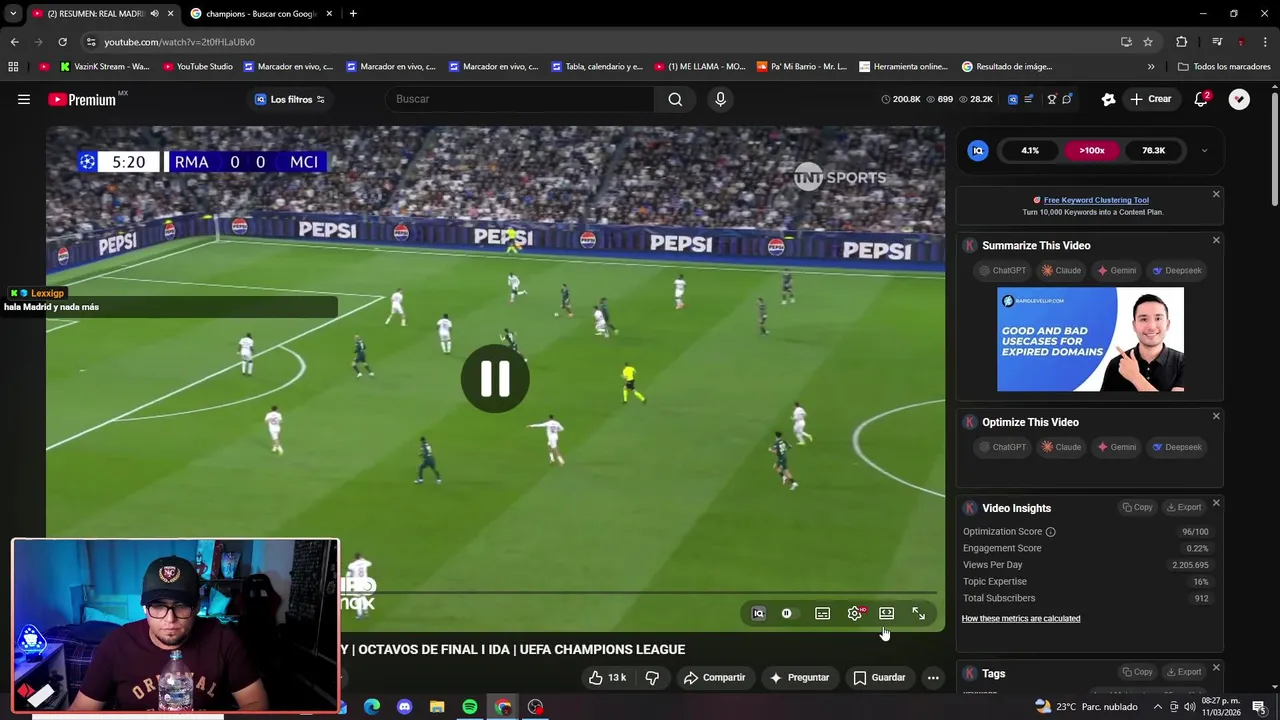Close the Optimize This Video panel
Screen dimensions: 1280x720
[1216, 416]
